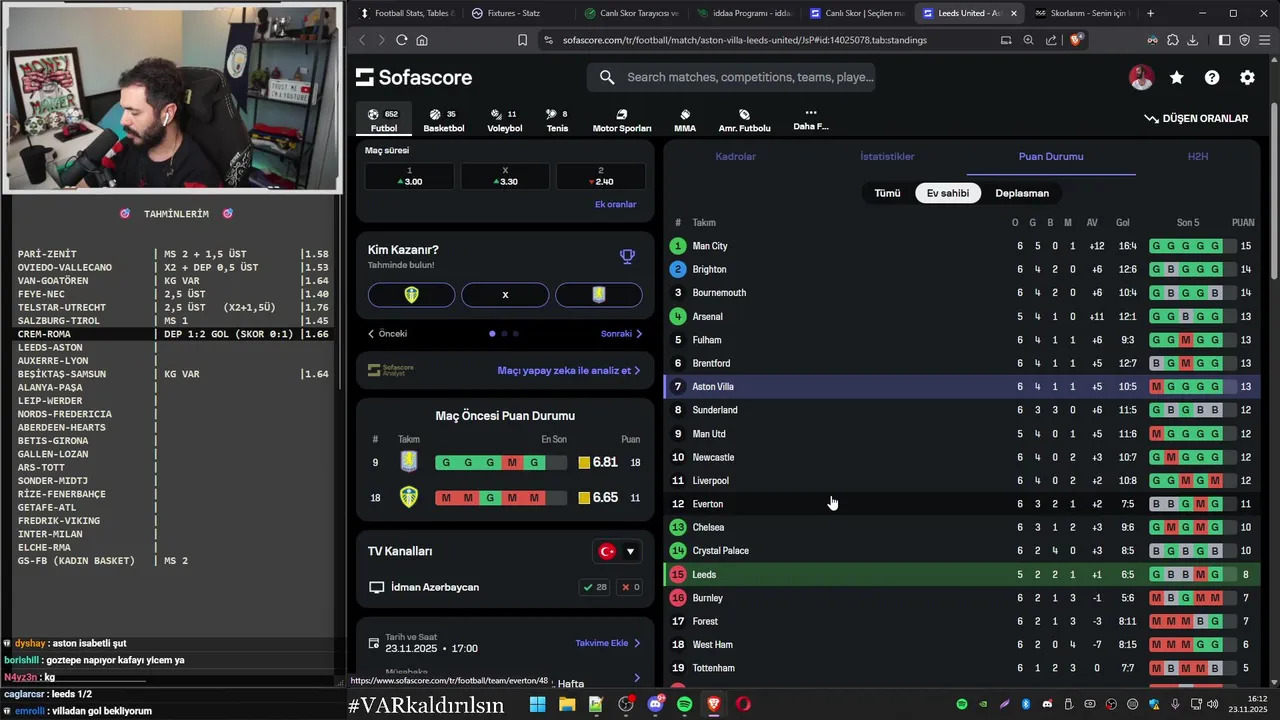The width and height of the screenshot is (1280, 720).
Task: Open the Motor Sporları category
Action: 622,120
